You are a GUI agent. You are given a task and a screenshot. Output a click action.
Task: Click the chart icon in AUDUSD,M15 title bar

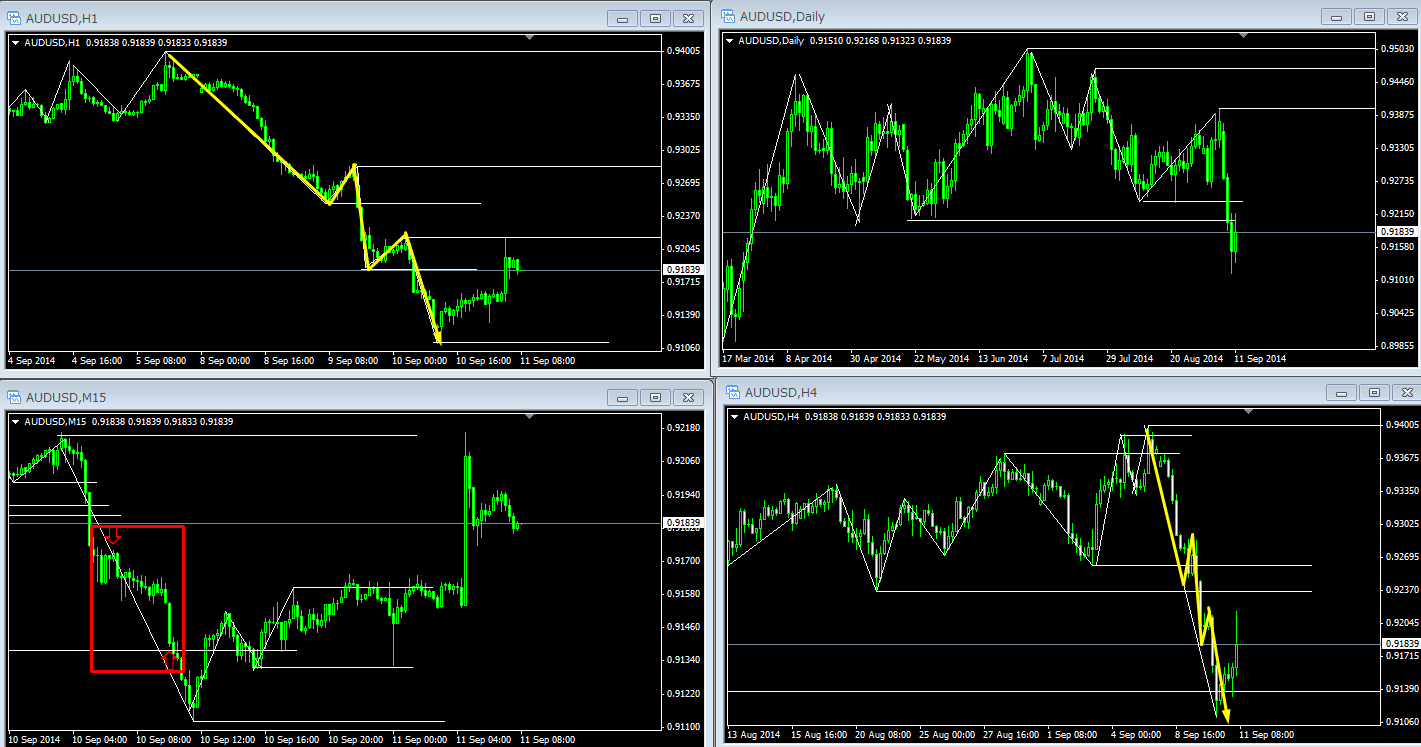[14, 398]
